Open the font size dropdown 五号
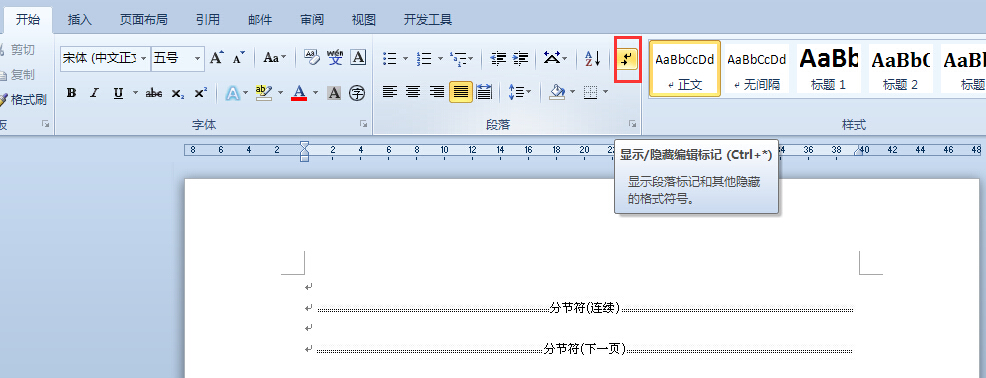 click(197, 58)
